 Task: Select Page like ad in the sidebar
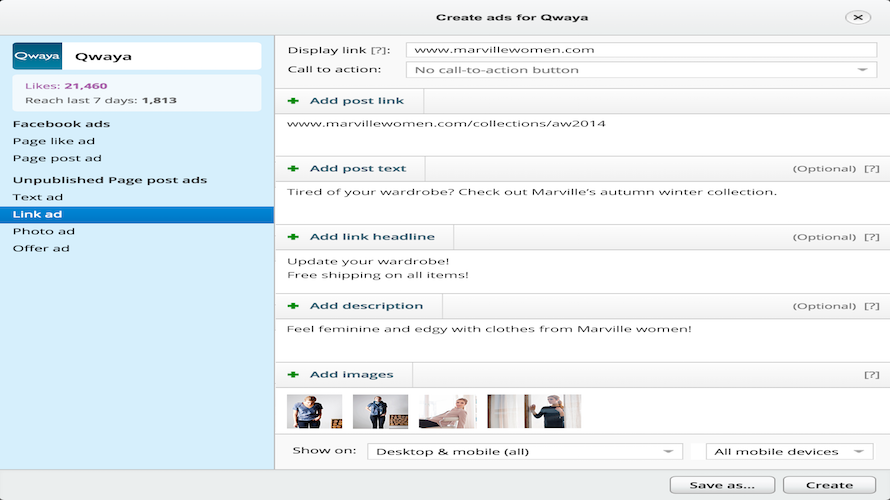click(x=54, y=141)
